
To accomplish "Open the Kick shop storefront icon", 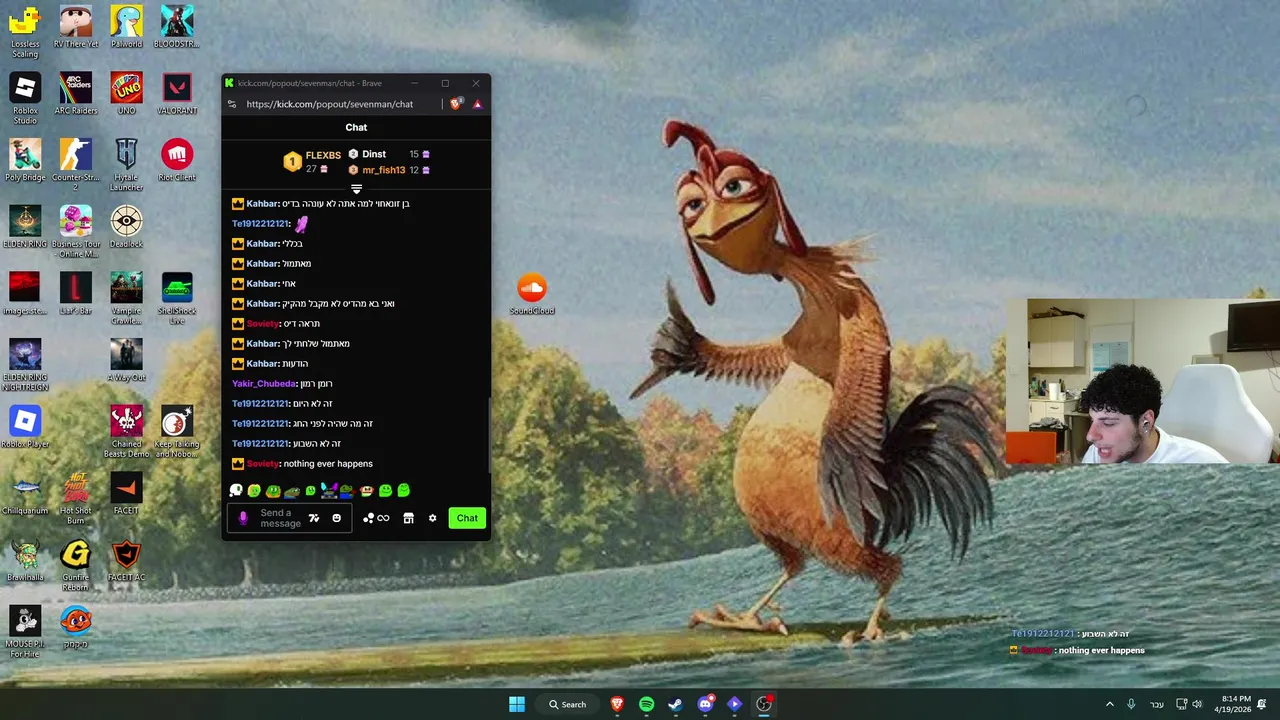I will (x=408, y=518).
